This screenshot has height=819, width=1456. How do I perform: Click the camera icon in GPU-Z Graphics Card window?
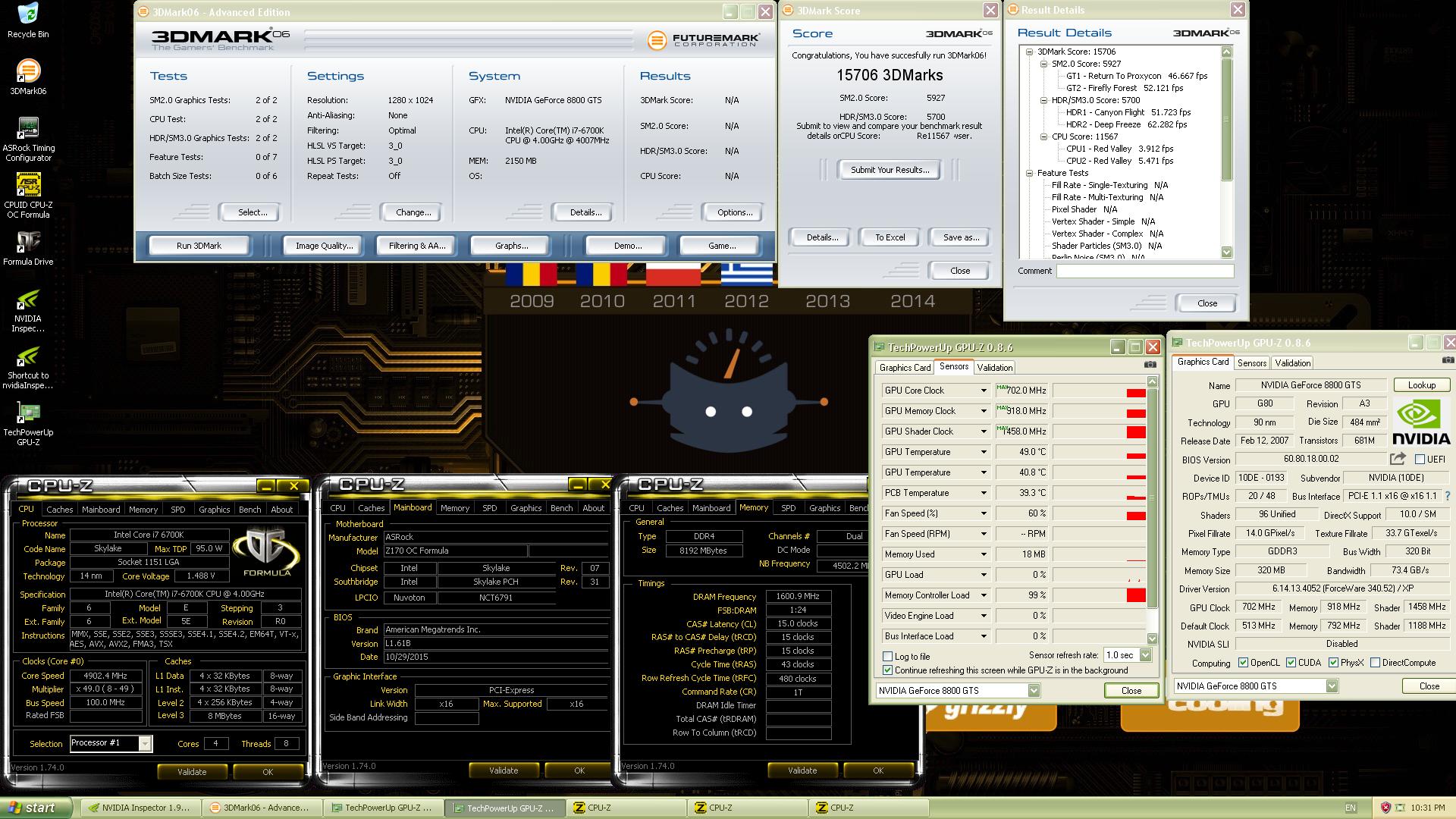[1448, 361]
